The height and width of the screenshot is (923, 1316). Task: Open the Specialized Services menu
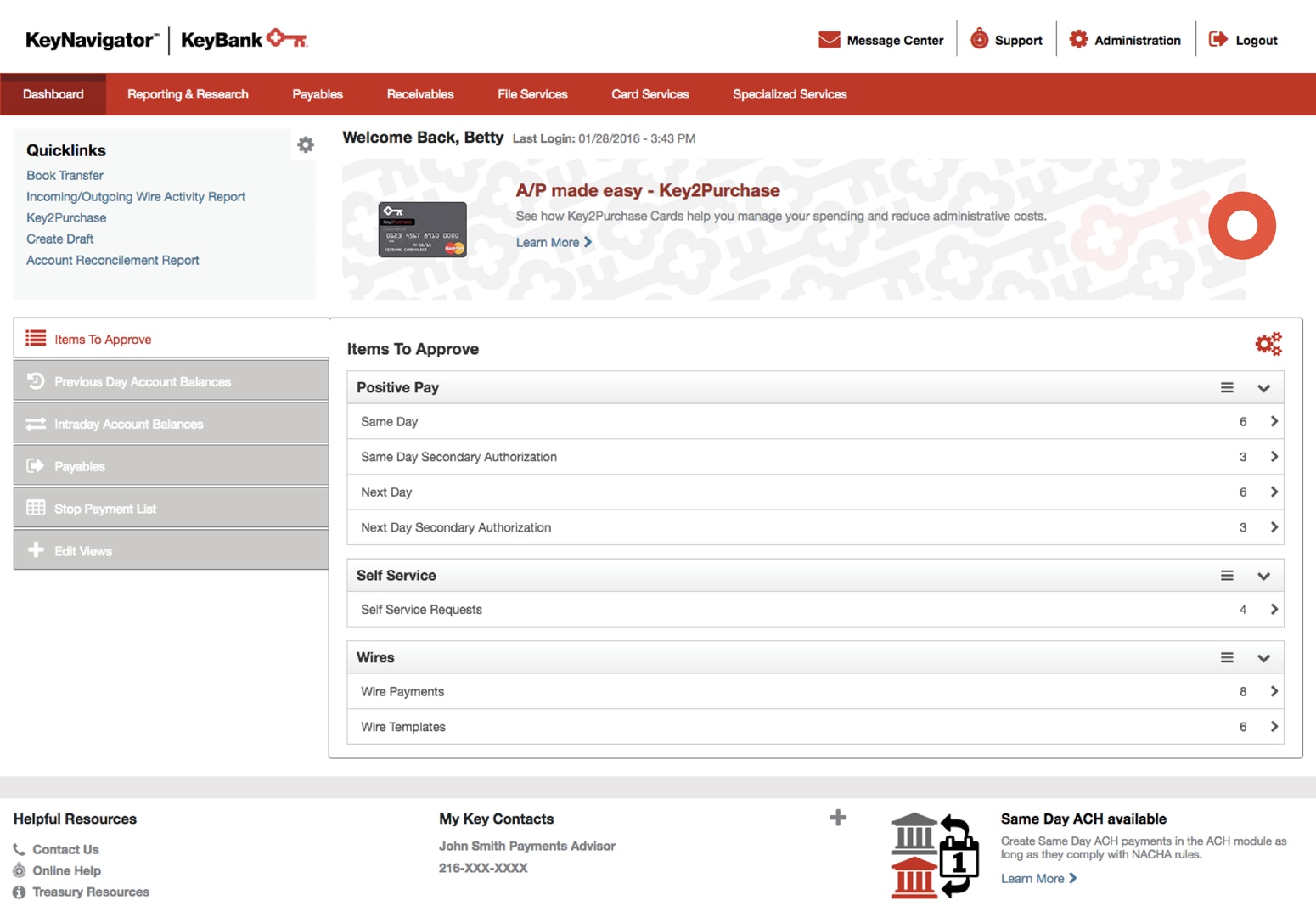(790, 94)
